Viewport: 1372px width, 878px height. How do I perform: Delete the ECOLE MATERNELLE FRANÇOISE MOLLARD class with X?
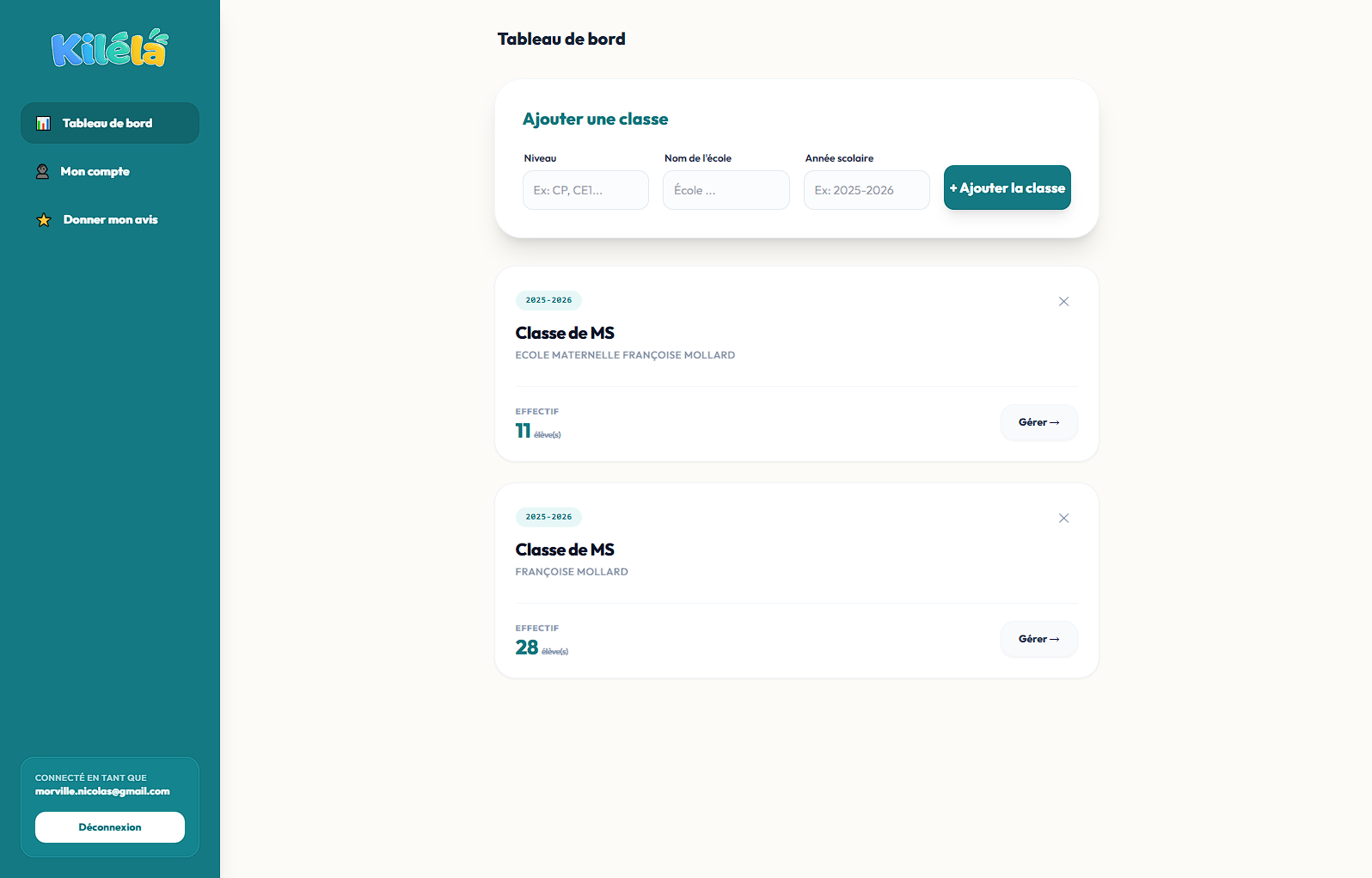tap(1063, 302)
